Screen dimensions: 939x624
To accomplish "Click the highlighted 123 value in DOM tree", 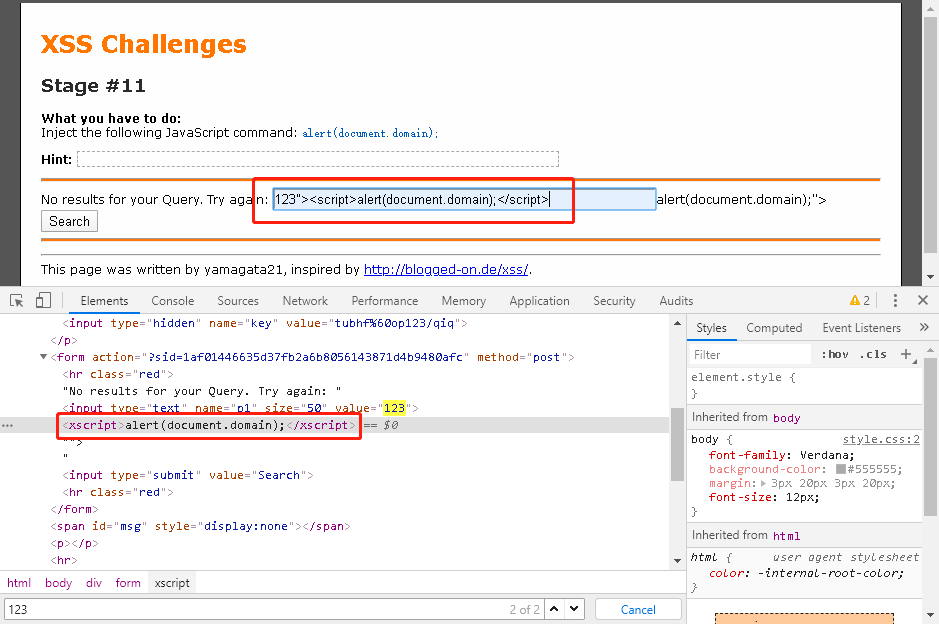I will (x=394, y=408).
